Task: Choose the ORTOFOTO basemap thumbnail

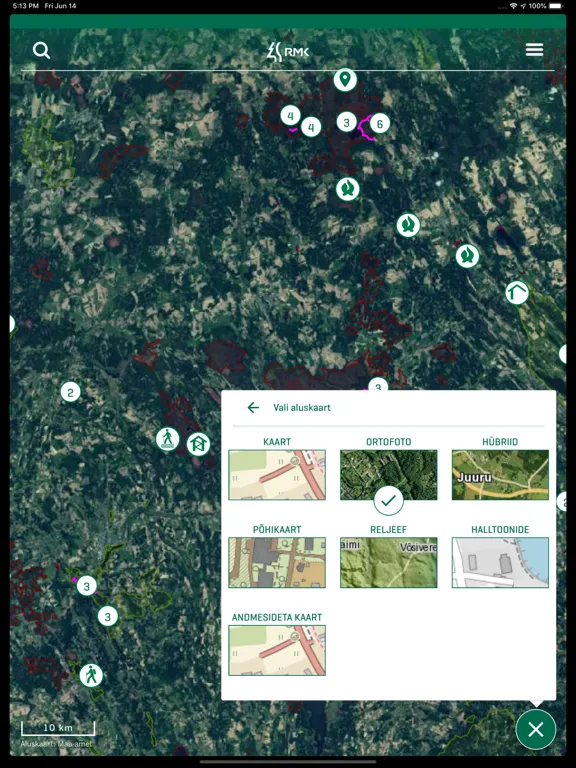Action: tap(388, 475)
